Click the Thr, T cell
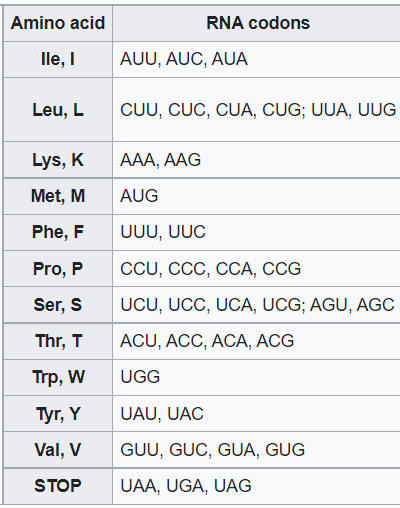 point(58,341)
